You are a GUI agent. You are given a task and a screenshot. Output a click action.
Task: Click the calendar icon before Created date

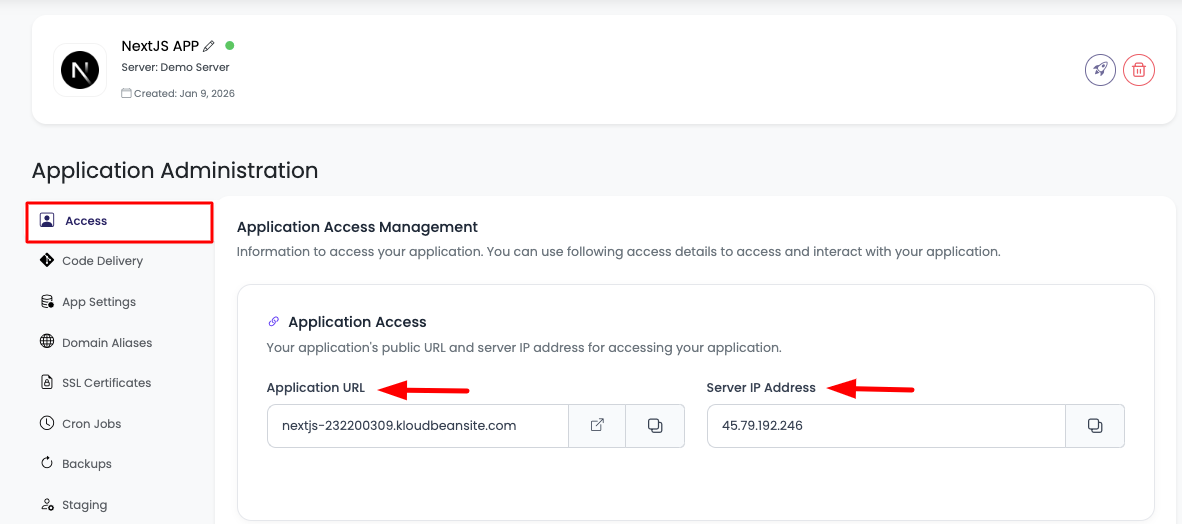click(x=127, y=93)
